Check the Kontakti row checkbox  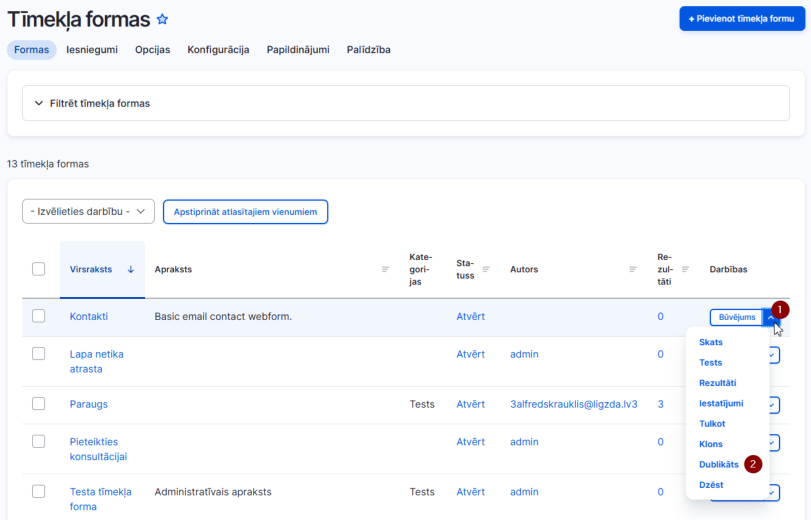coord(38,316)
